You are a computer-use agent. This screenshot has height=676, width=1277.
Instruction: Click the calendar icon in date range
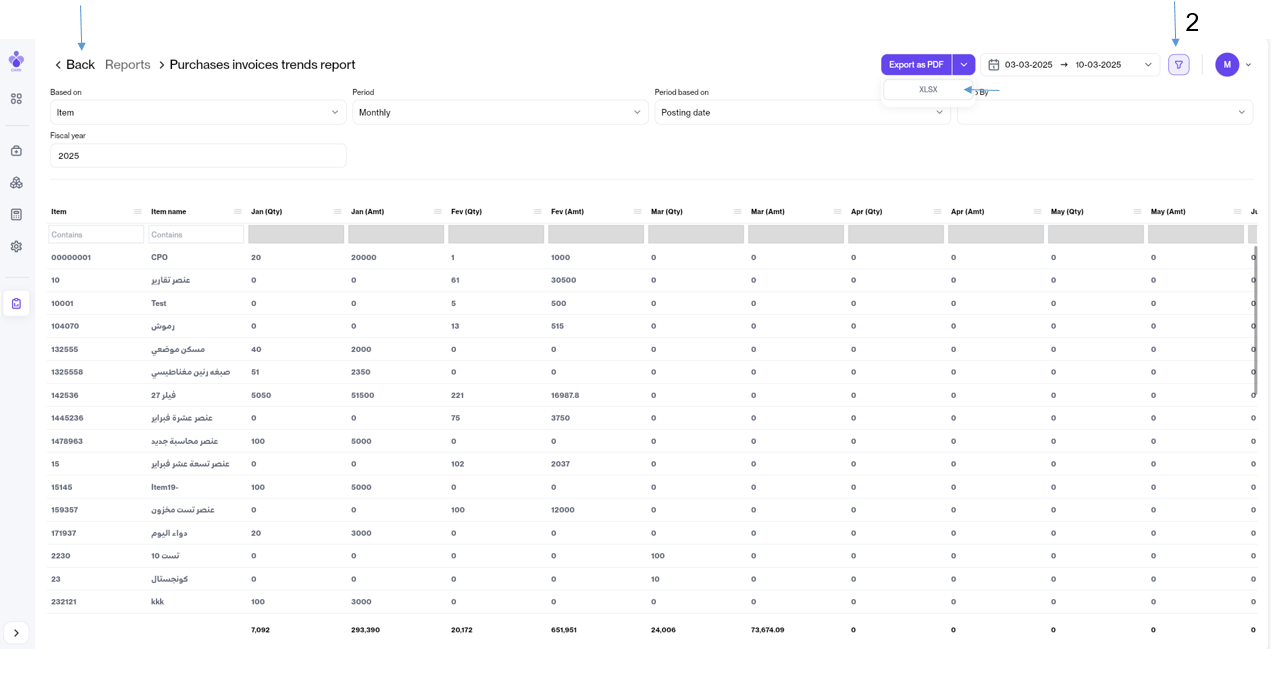click(994, 65)
